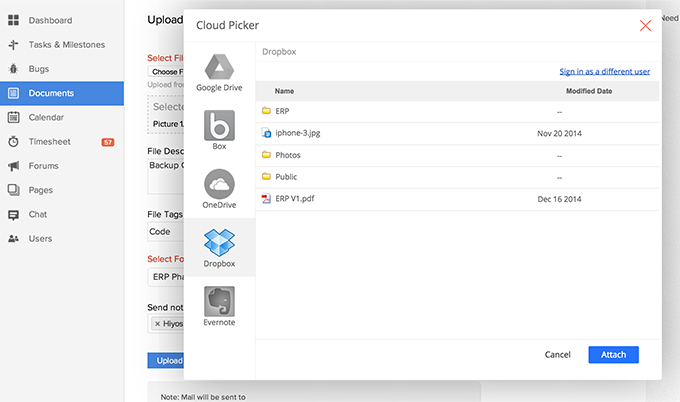680x402 pixels.
Task: Navigate to the Bugs module
Action: (39, 69)
